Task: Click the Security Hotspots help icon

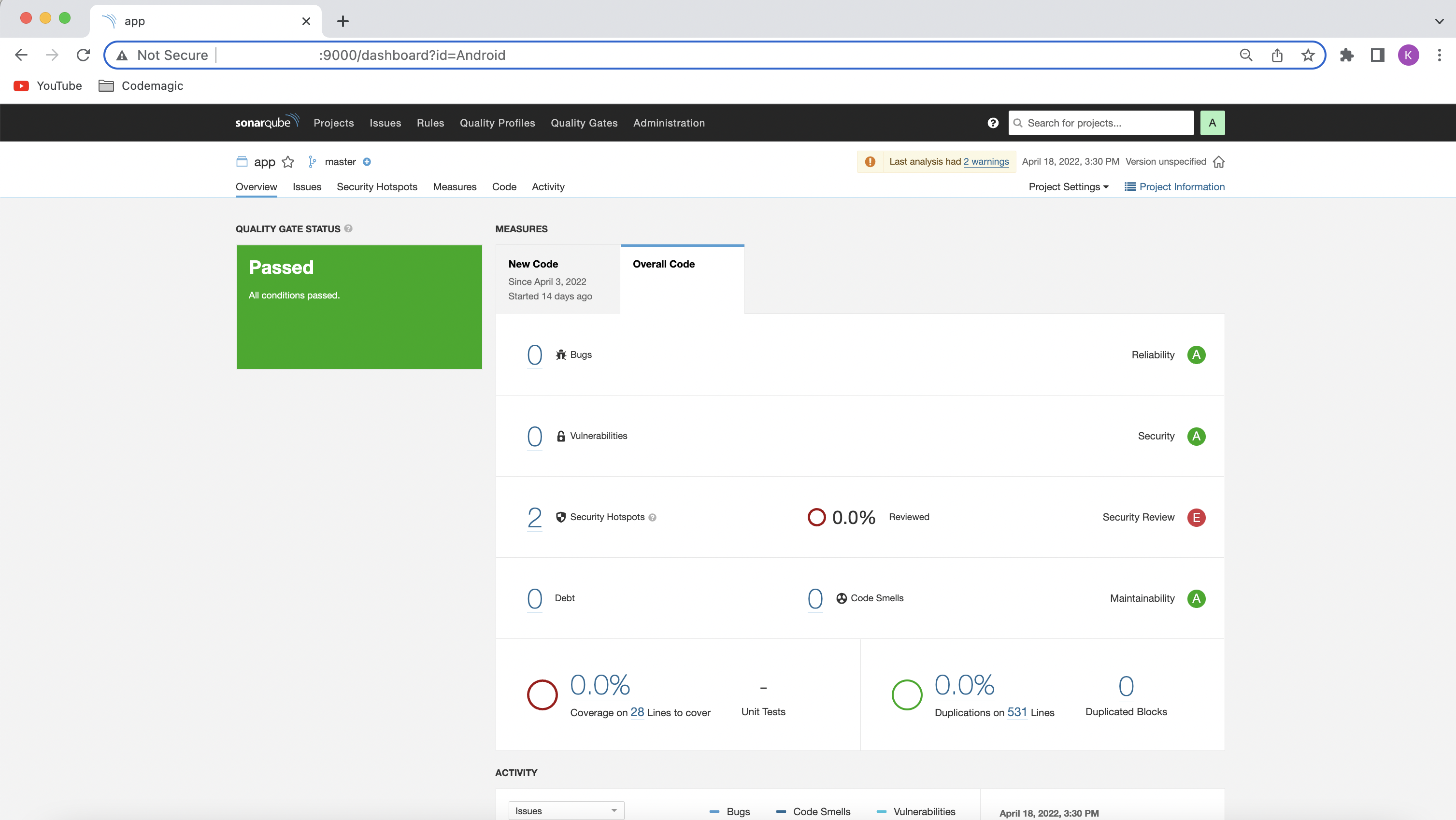Action: (x=652, y=518)
